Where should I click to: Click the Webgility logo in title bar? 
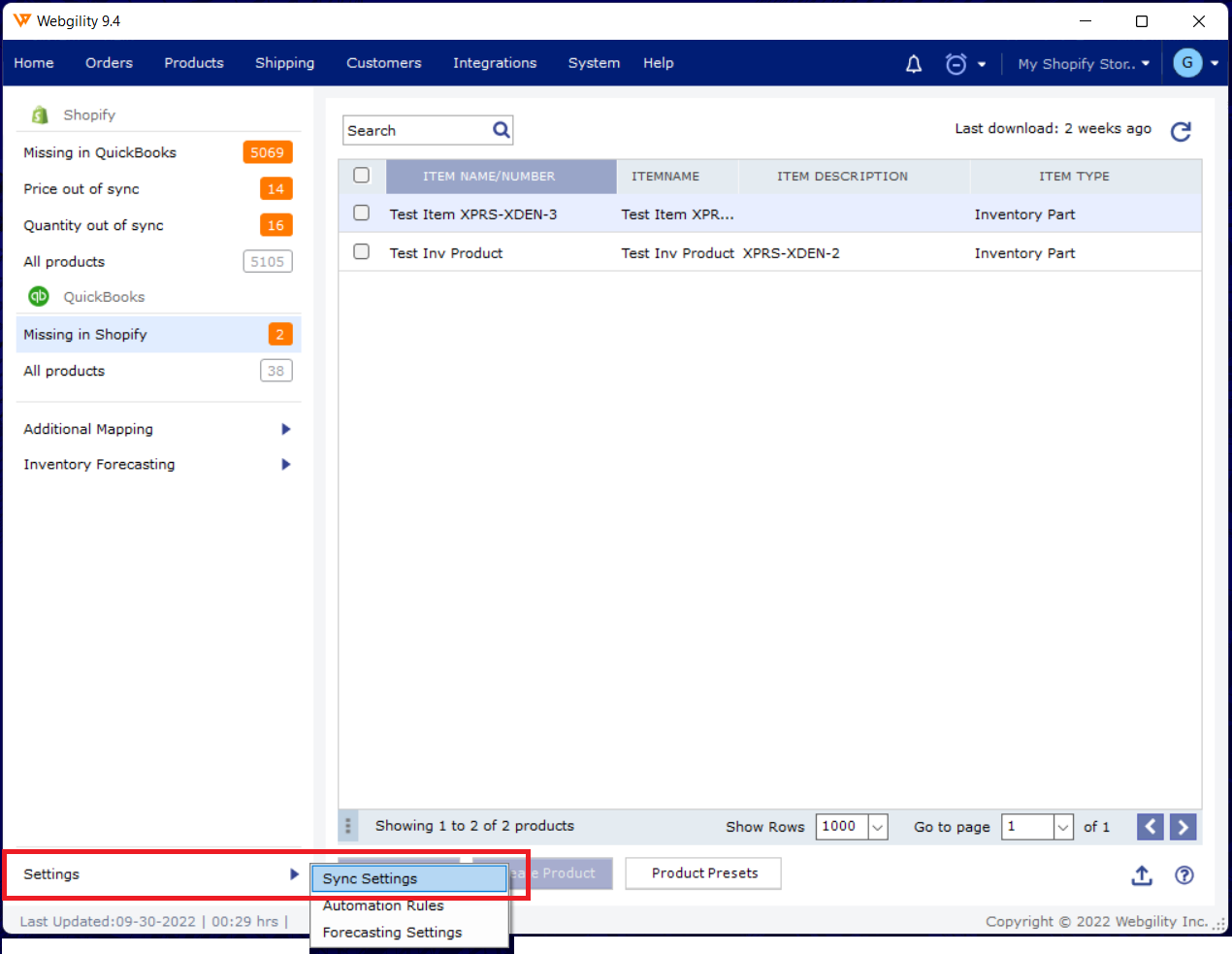click(x=22, y=20)
